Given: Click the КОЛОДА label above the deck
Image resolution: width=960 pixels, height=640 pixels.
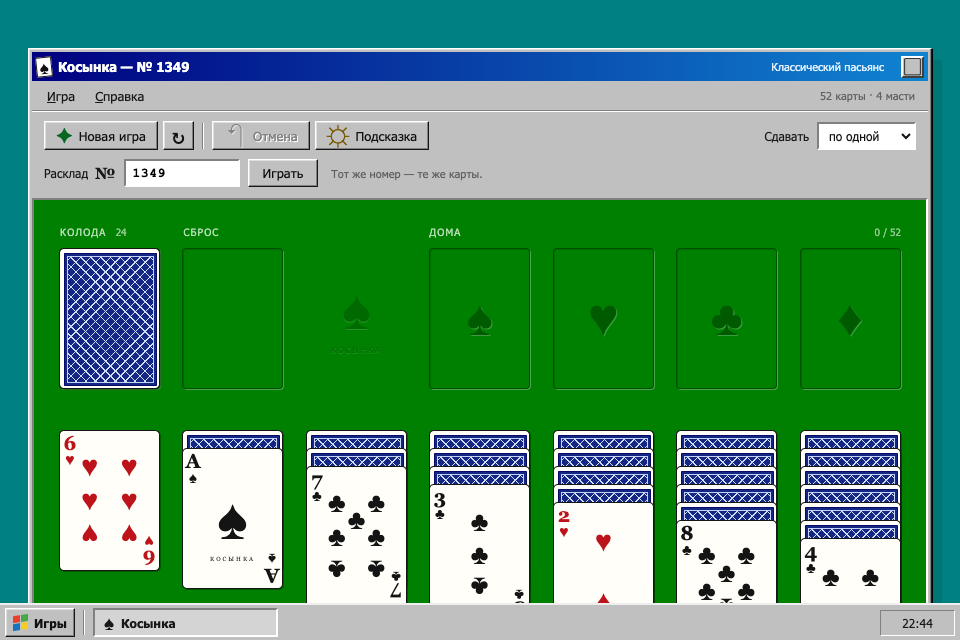Looking at the screenshot, I should [x=83, y=232].
